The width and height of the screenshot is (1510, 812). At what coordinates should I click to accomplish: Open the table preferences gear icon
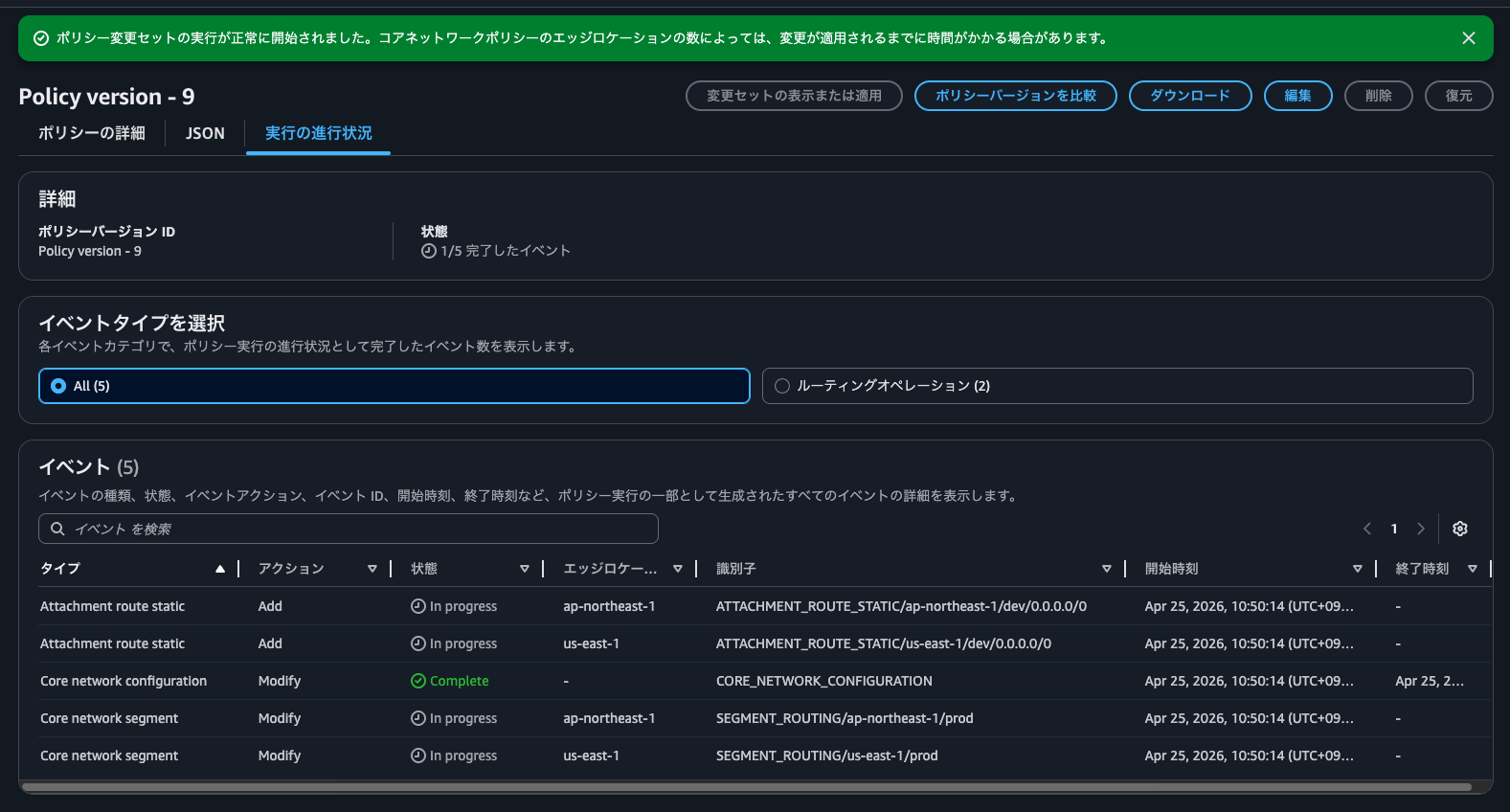tap(1459, 529)
